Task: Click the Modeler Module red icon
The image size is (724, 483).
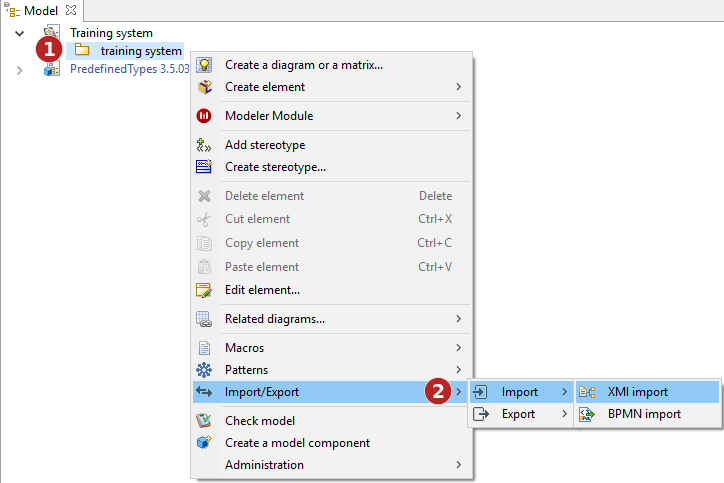Action: [204, 116]
